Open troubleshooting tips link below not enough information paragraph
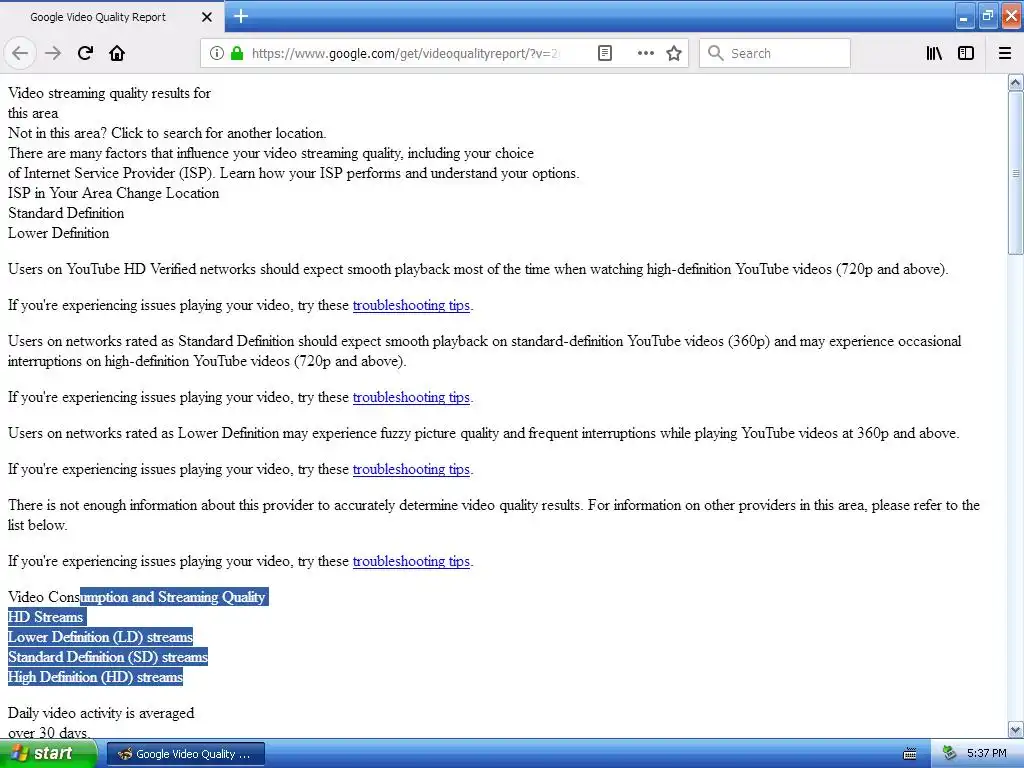 [411, 561]
